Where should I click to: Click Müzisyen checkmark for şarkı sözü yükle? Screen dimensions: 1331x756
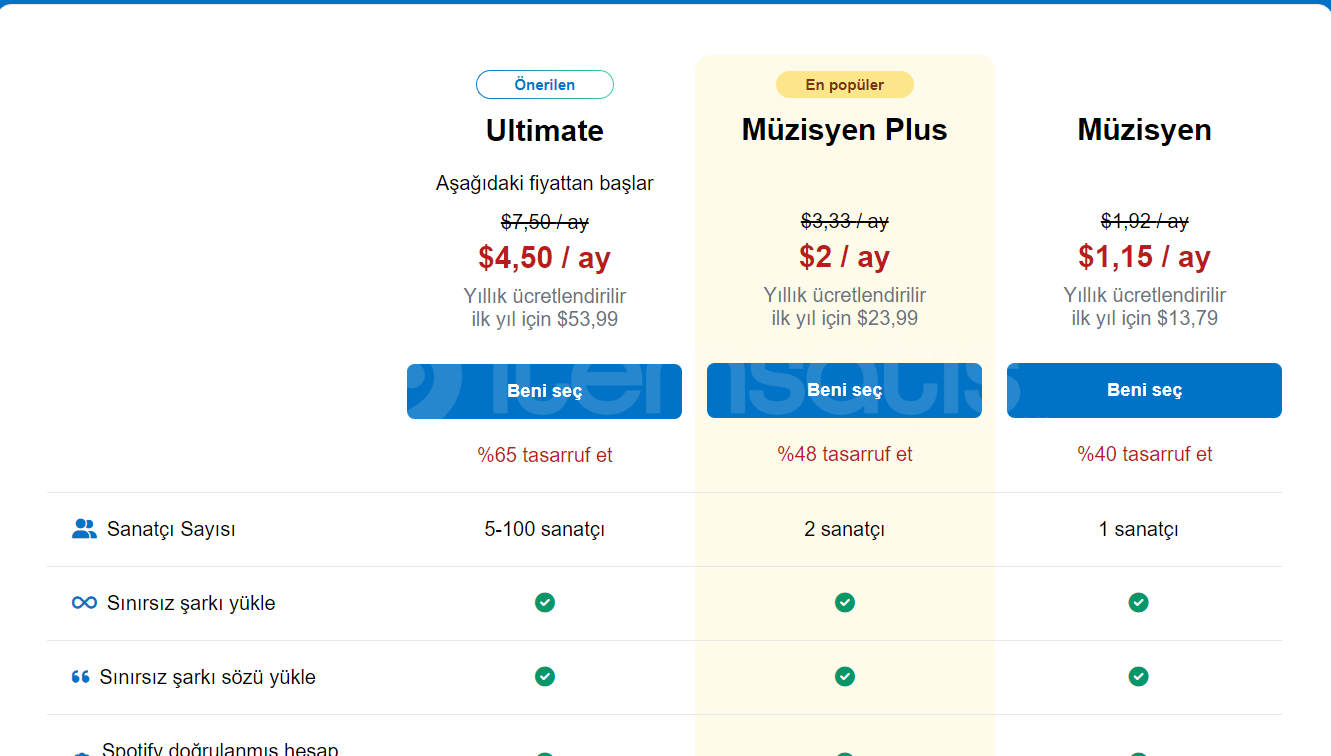pyautogui.click(x=1138, y=676)
